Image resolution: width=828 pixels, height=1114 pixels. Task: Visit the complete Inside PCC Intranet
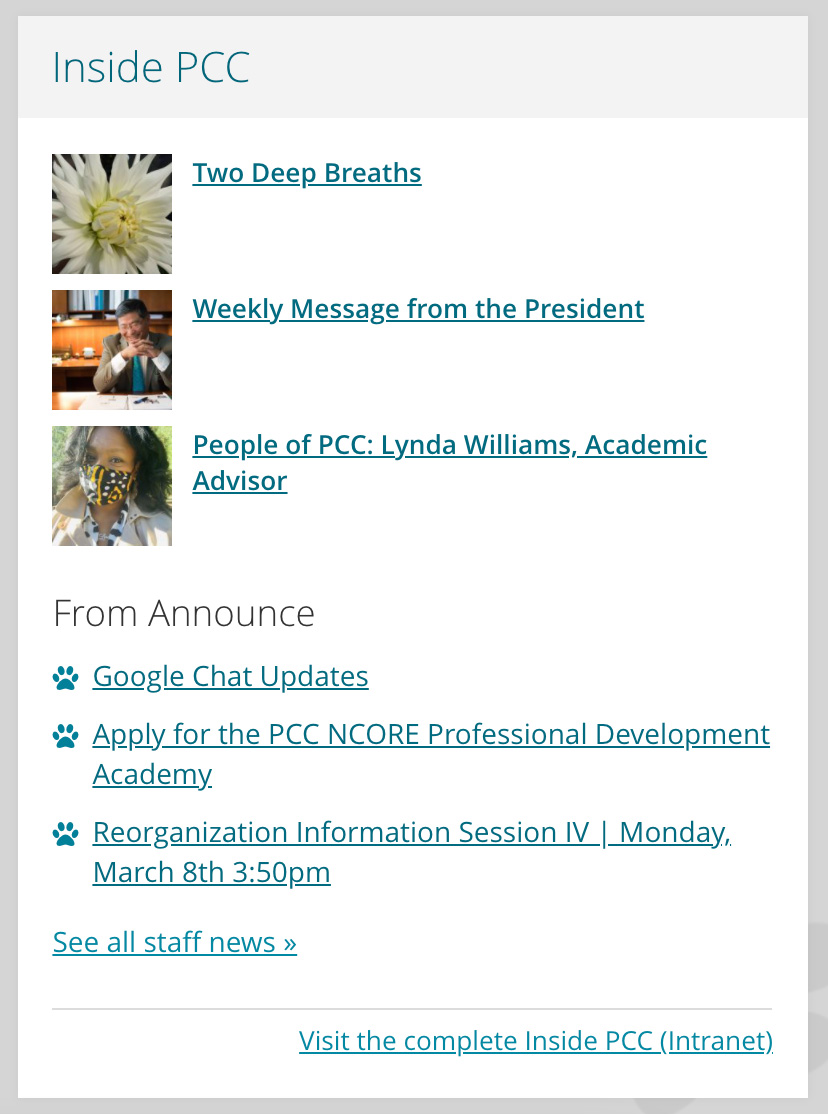[x=536, y=1041]
